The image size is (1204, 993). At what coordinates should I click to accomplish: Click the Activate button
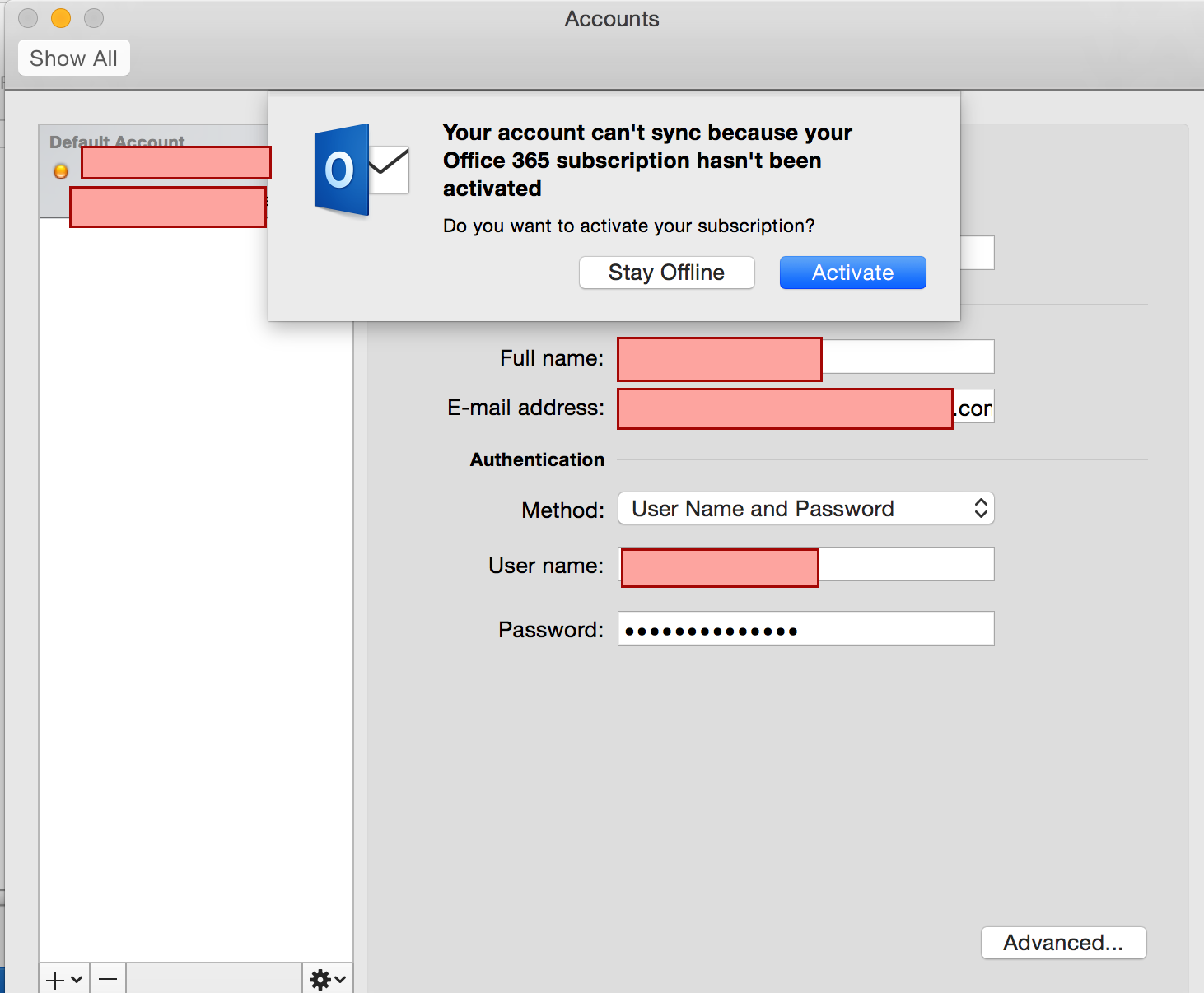[x=852, y=273]
